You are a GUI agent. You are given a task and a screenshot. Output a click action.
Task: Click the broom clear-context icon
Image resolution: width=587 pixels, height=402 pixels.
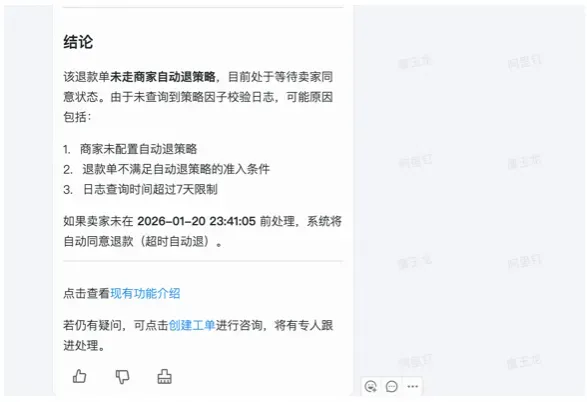click(x=164, y=377)
